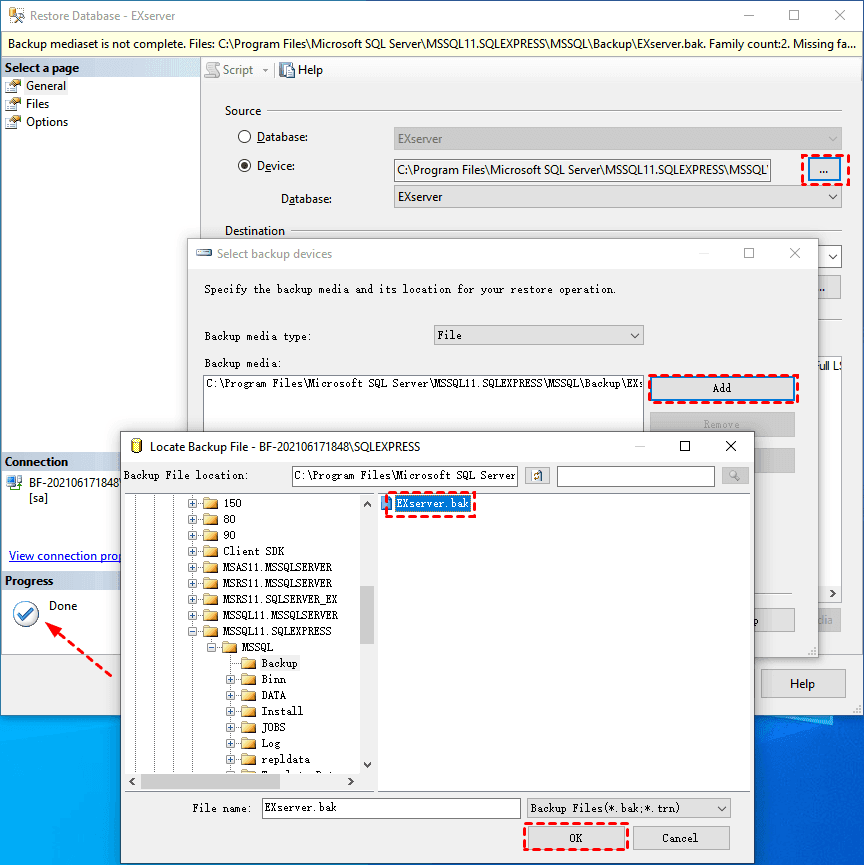Collapse the MSSQL11.SQLEXPRESS folder
Screen dimensions: 864x865
pyautogui.click(x=192, y=631)
